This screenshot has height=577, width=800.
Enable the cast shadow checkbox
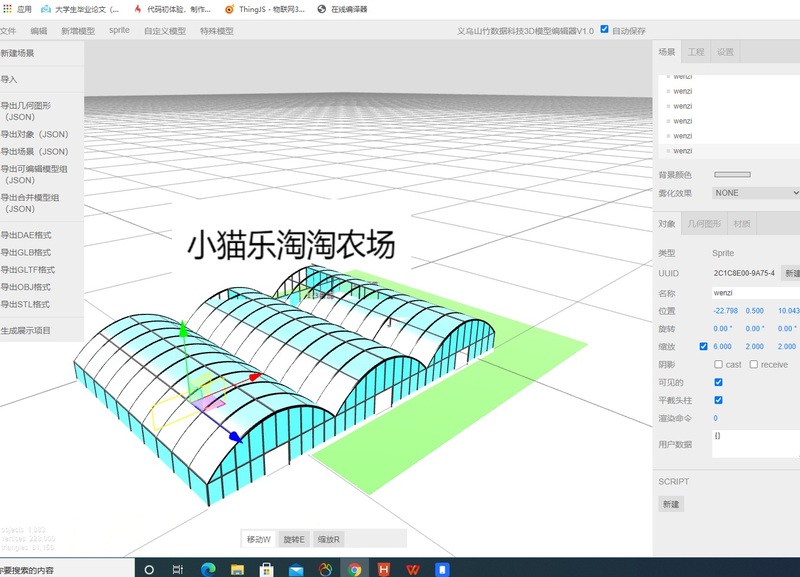pos(718,364)
